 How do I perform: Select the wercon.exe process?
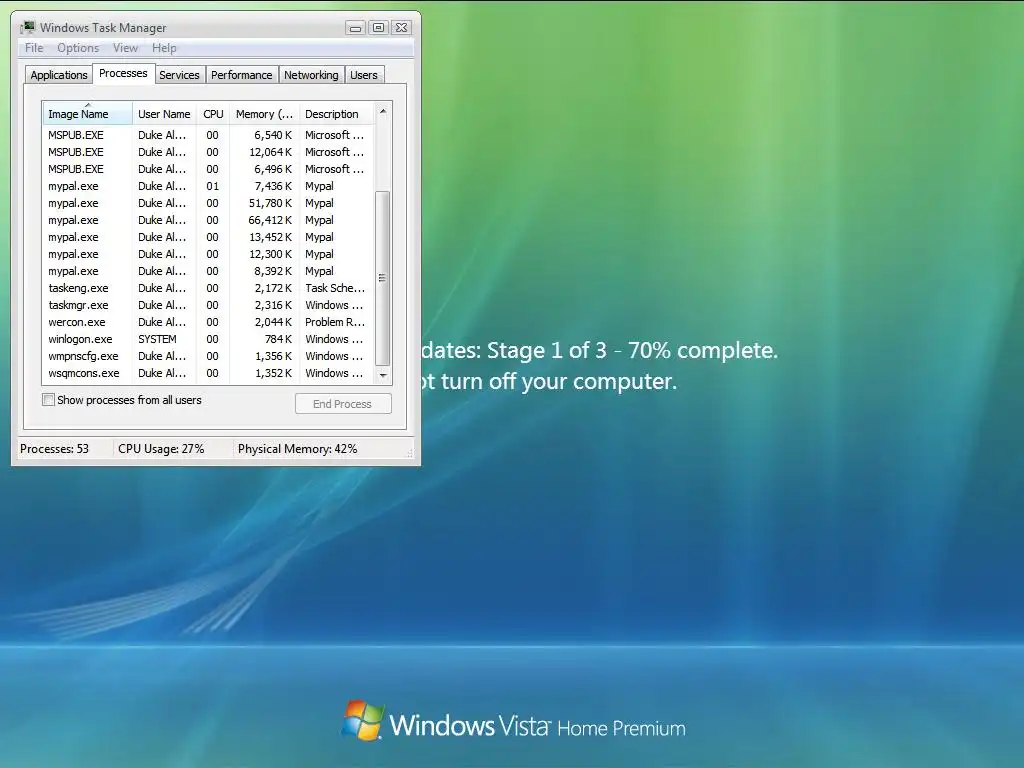208,321
